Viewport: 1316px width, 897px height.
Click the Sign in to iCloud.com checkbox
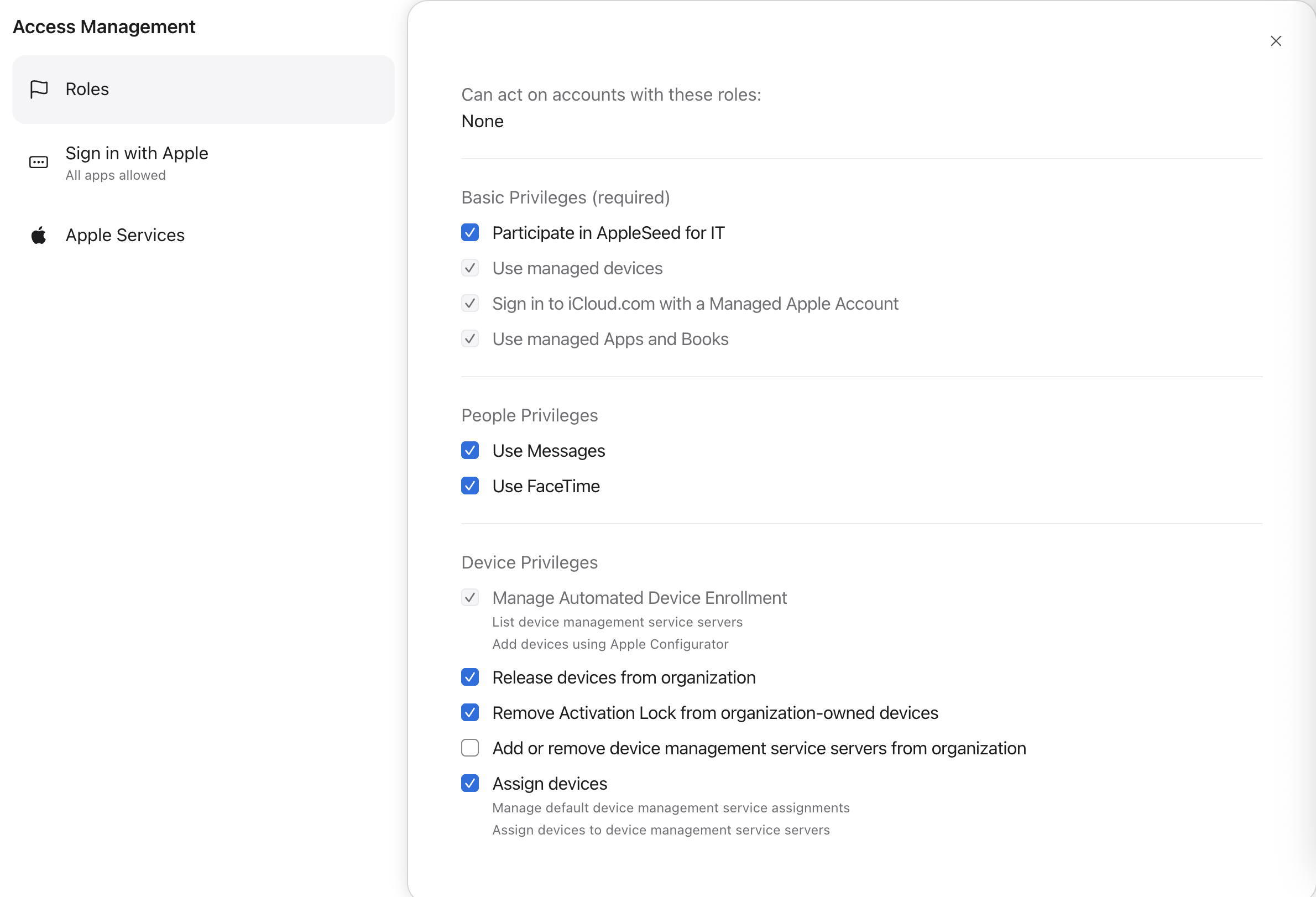pyautogui.click(x=470, y=304)
